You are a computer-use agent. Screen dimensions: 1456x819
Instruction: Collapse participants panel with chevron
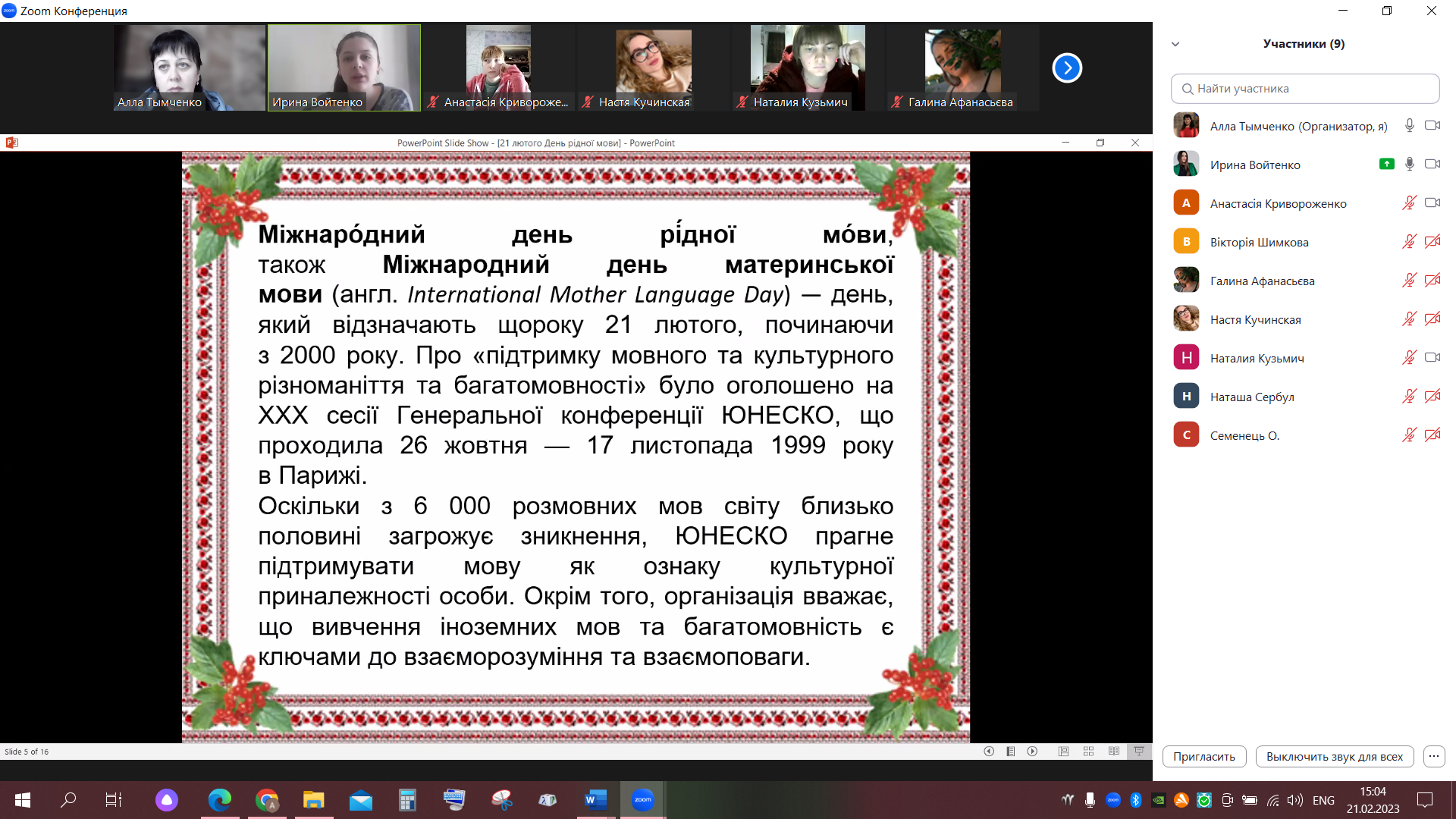1175,44
